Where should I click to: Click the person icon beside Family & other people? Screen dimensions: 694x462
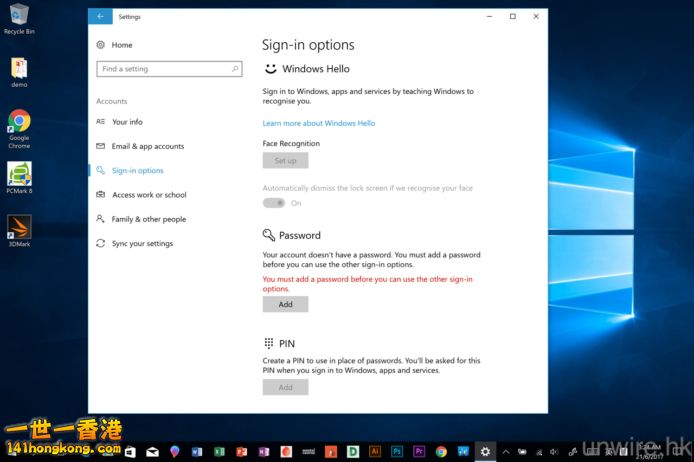[101, 219]
